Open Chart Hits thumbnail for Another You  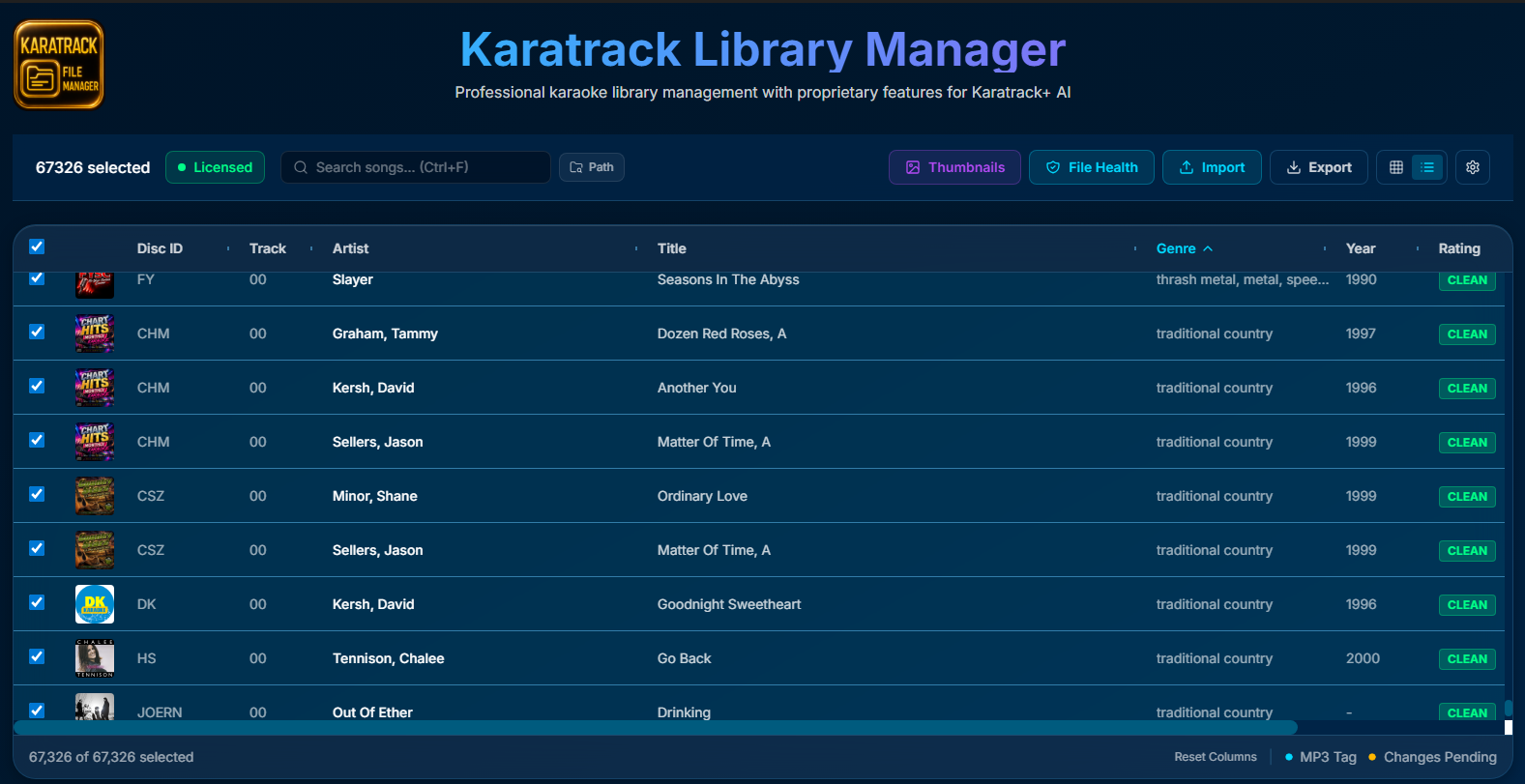[x=95, y=388]
